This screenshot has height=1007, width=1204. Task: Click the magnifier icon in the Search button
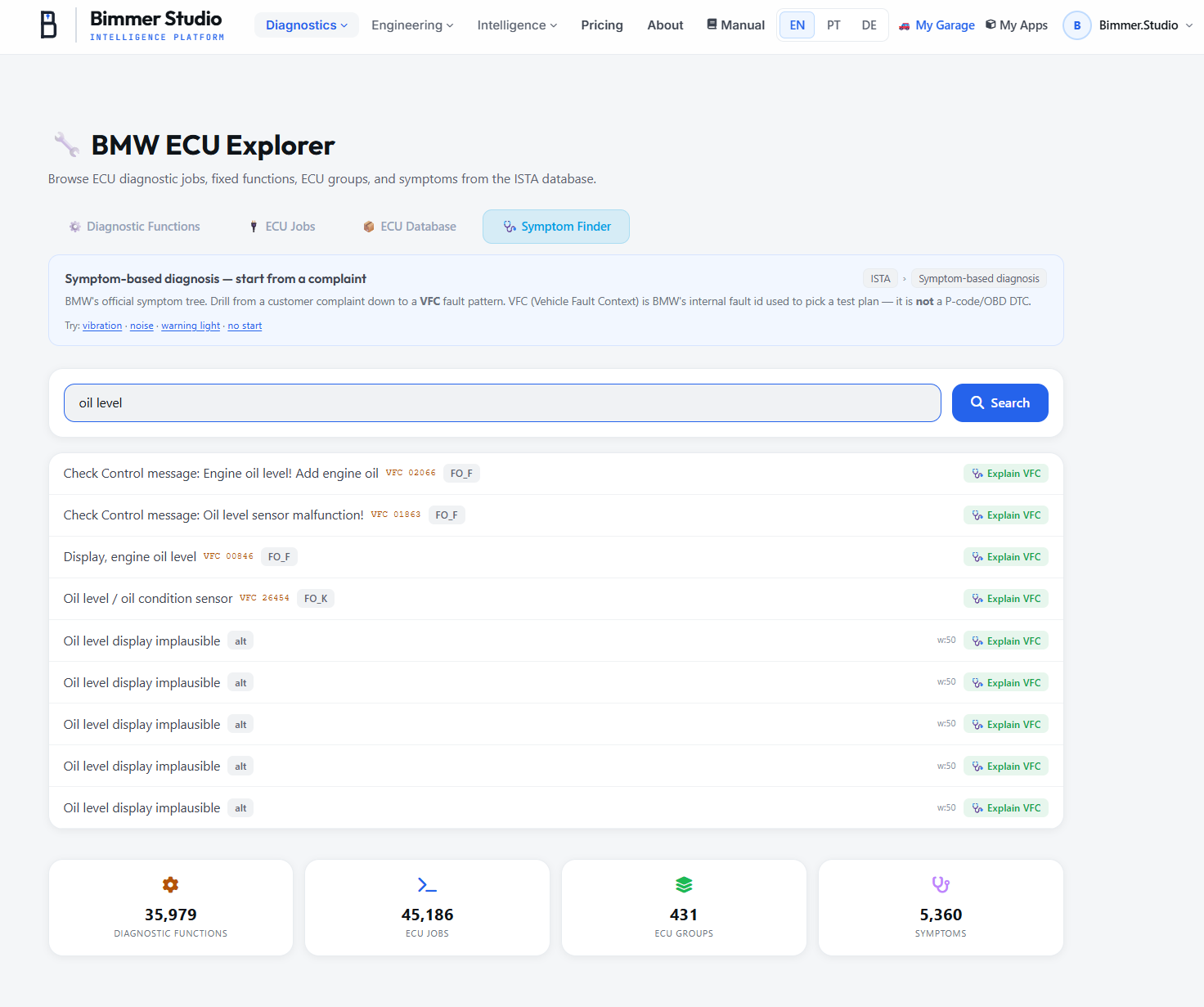click(977, 402)
